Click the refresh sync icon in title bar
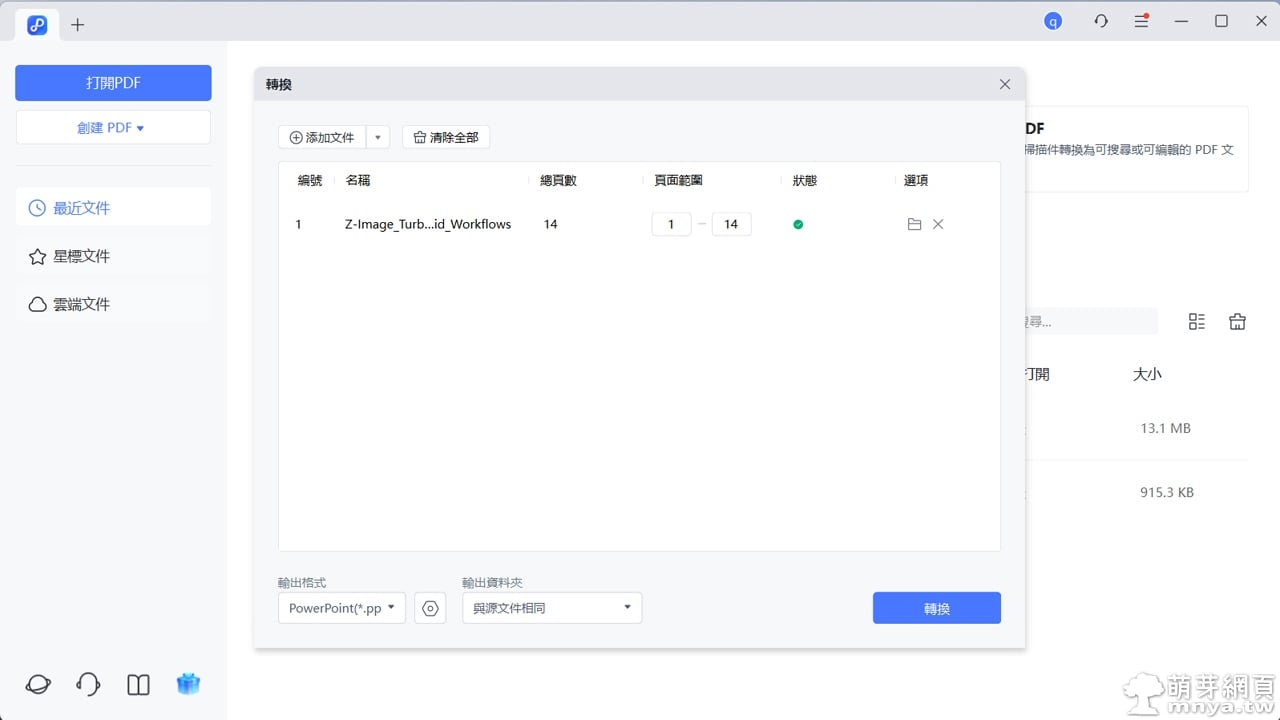 (1101, 21)
